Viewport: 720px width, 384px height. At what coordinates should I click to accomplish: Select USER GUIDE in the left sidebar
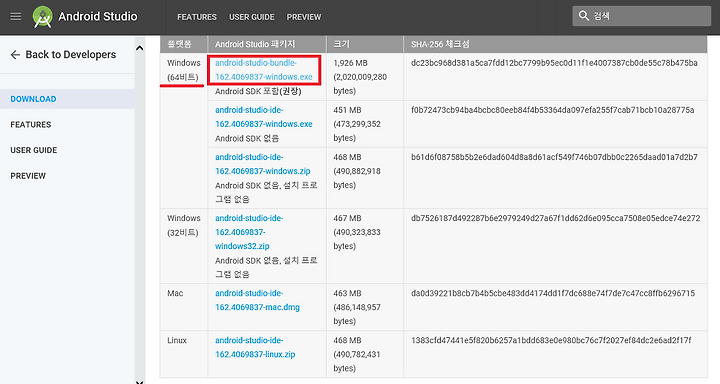click(34, 150)
